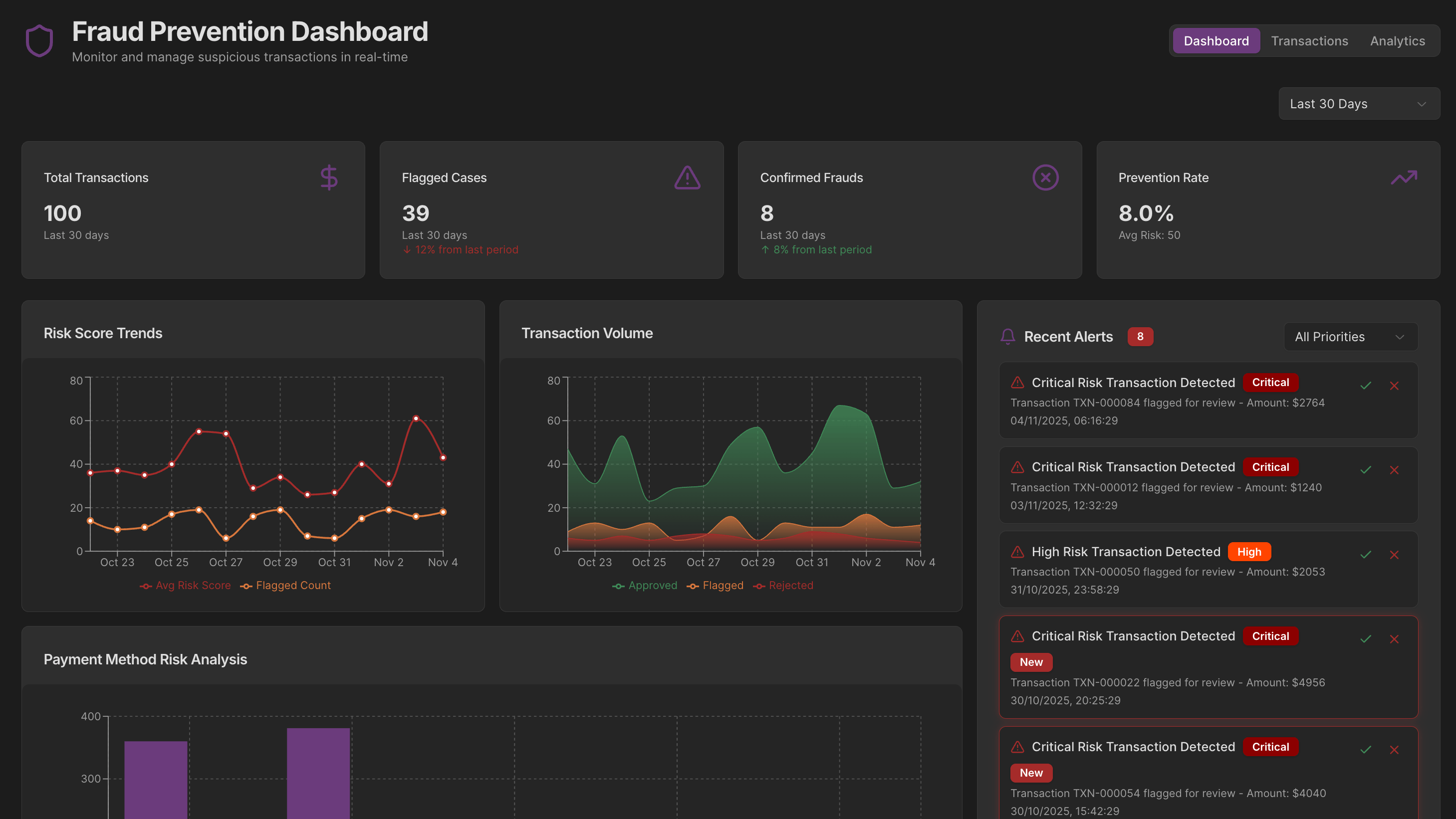Approve the TXN-000050 high-risk alert checkmark
The image size is (1456, 819).
tap(1366, 555)
